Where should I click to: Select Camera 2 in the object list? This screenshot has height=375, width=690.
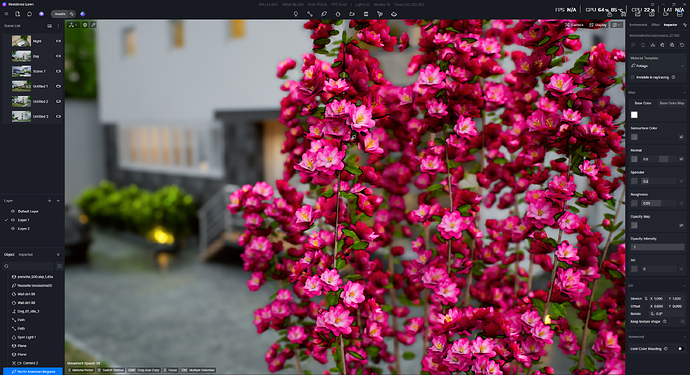pos(30,363)
